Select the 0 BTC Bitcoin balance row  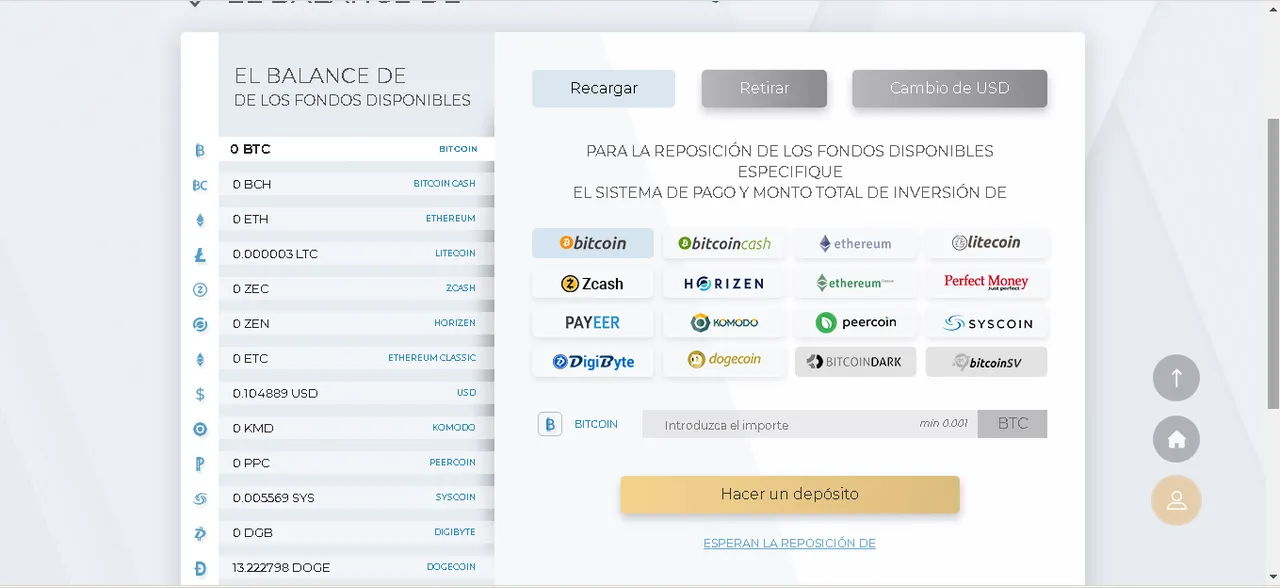coord(356,149)
